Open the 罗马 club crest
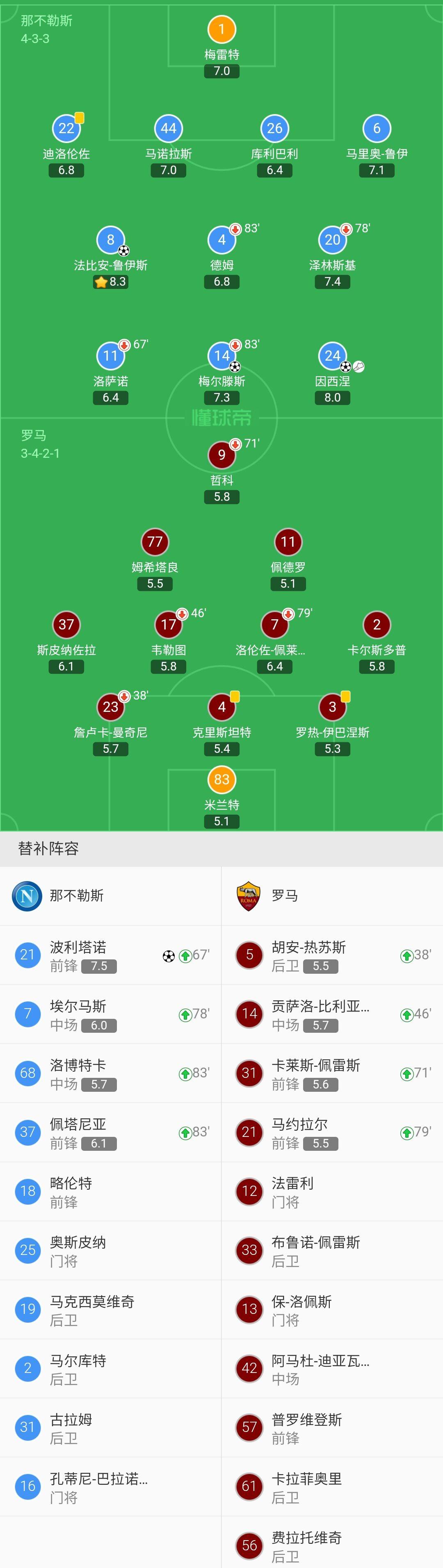 point(249,895)
